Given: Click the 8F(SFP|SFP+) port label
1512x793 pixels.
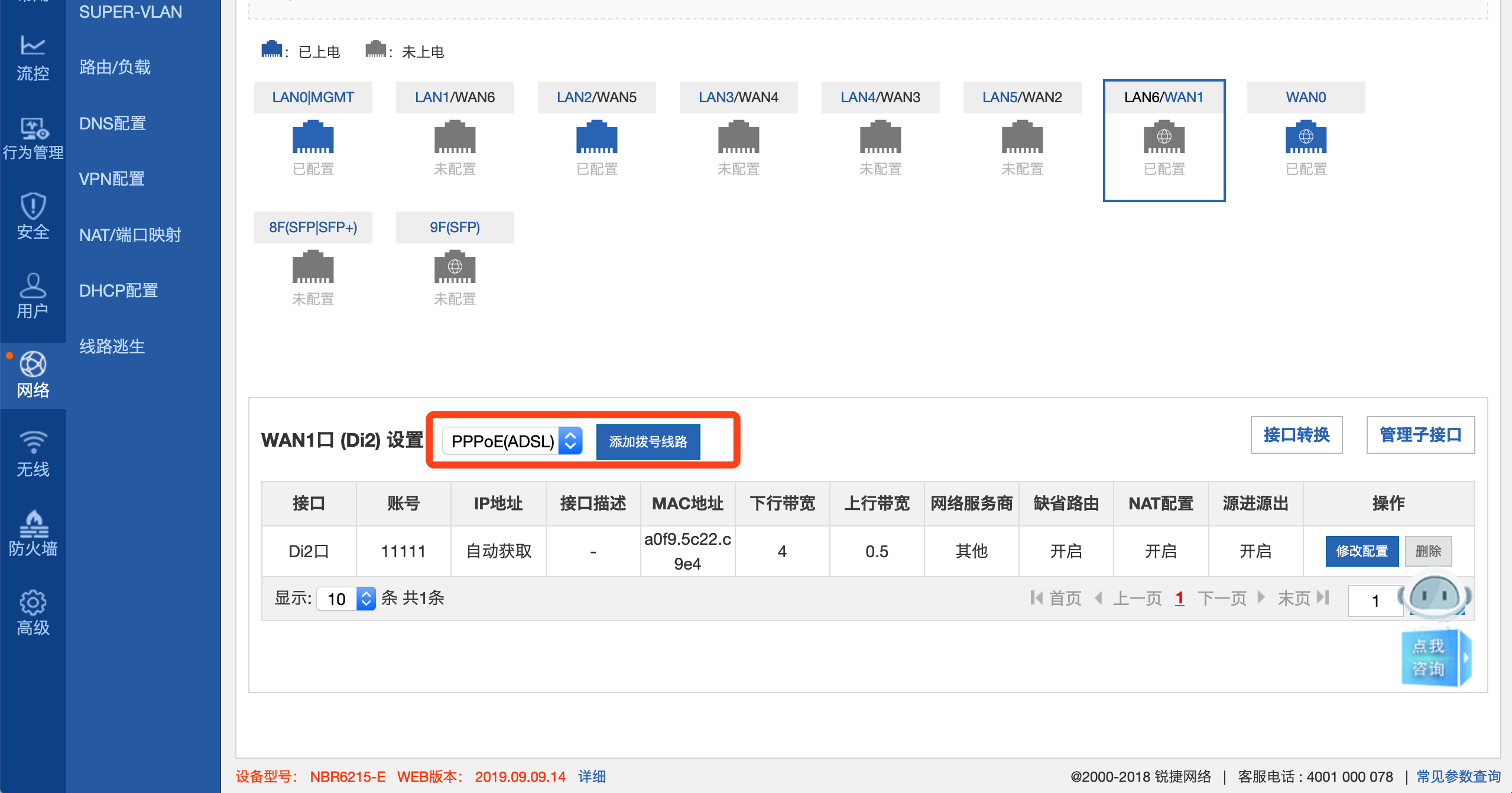Looking at the screenshot, I should 313,227.
